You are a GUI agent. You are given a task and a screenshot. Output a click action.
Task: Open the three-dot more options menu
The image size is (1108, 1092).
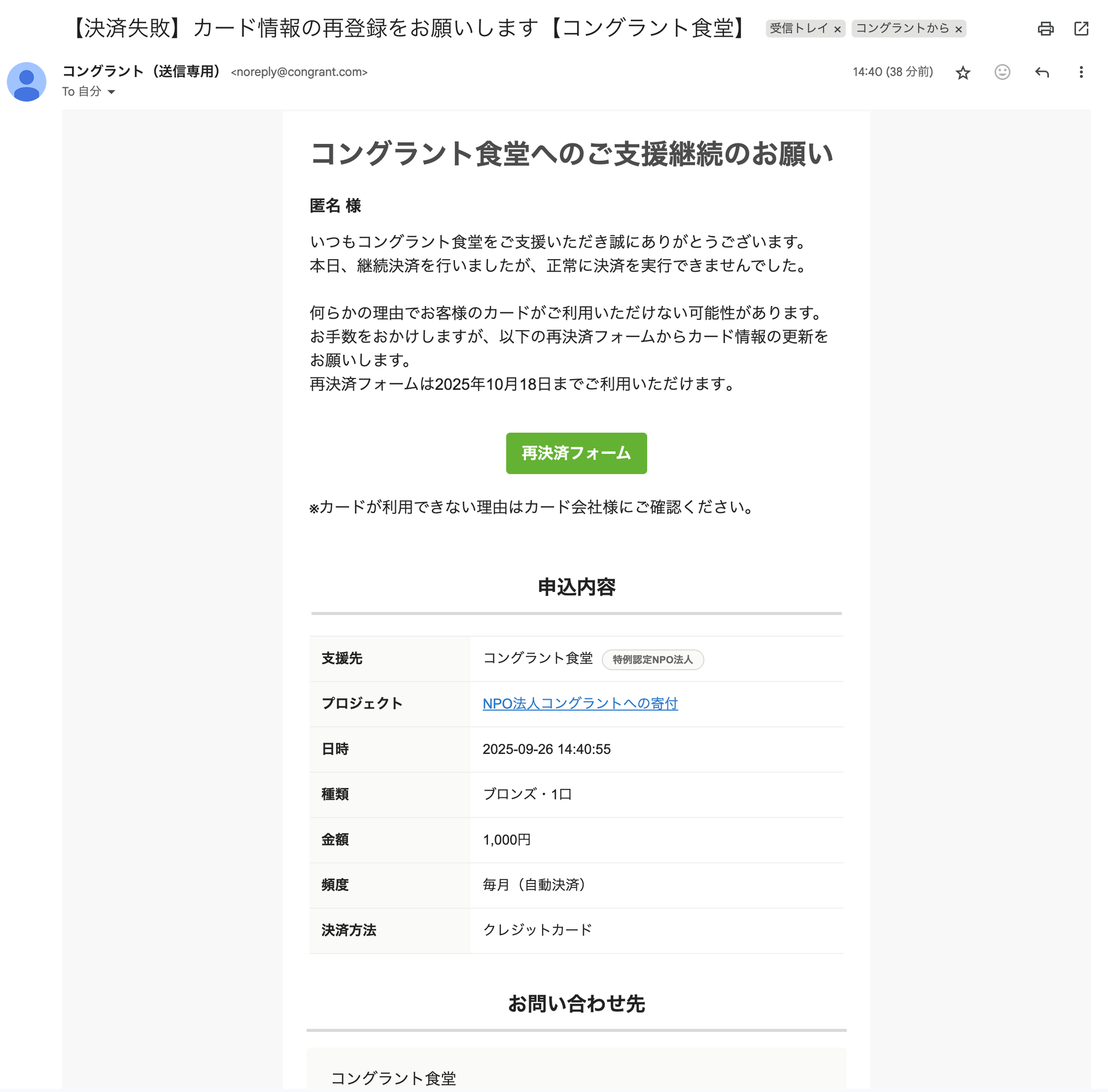1081,72
